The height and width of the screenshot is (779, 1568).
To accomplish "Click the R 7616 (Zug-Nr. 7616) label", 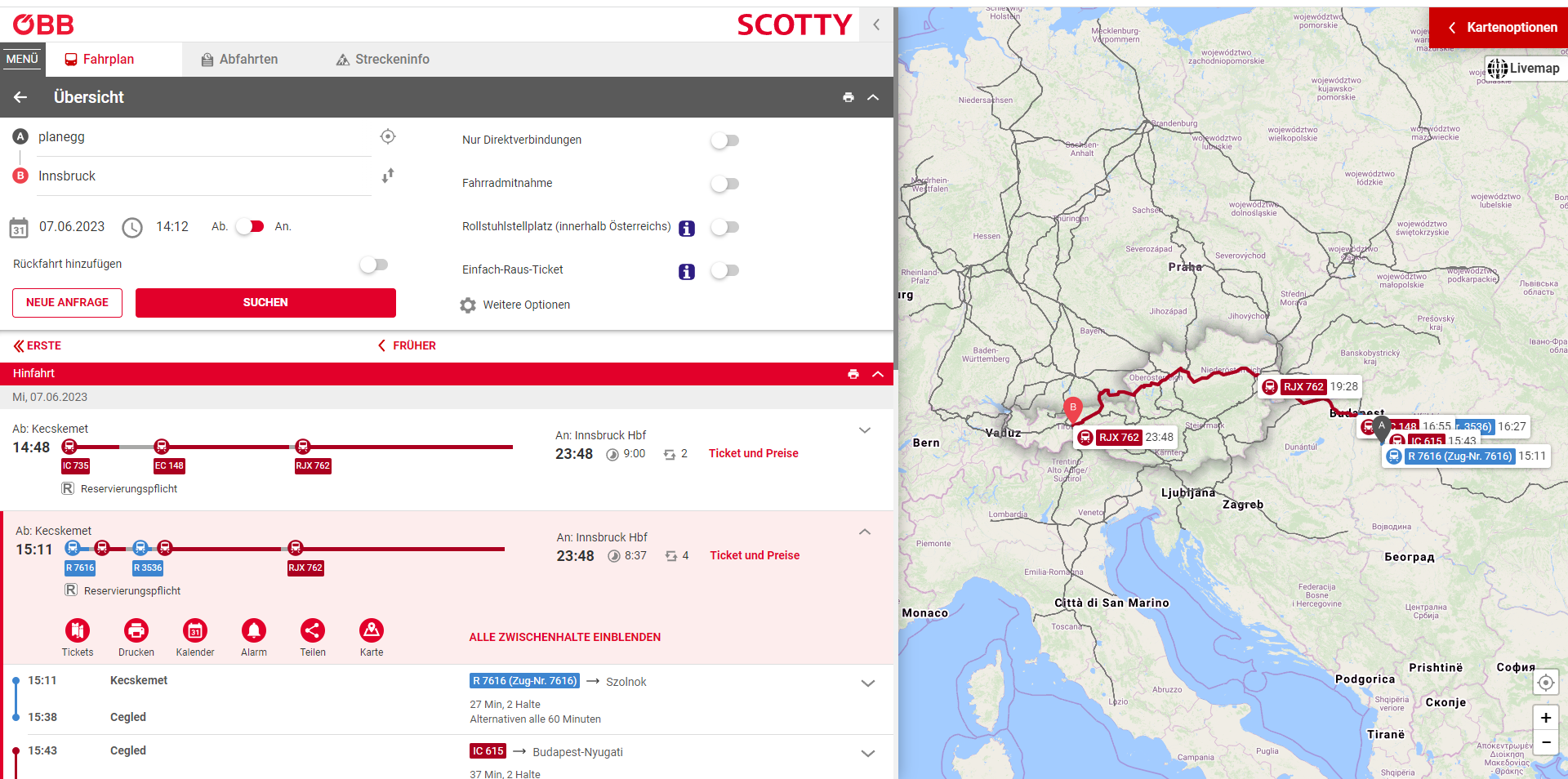I will point(525,681).
